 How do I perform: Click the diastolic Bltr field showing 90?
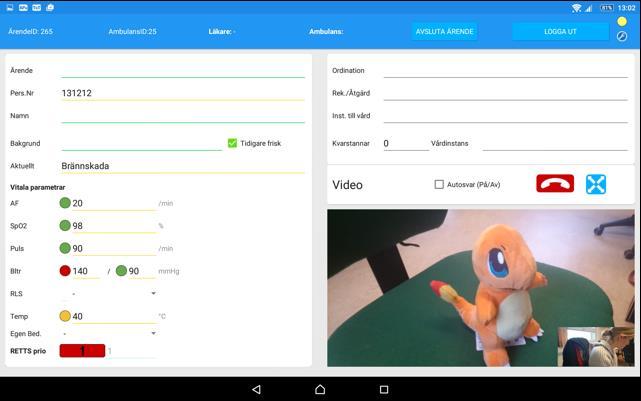(141, 271)
